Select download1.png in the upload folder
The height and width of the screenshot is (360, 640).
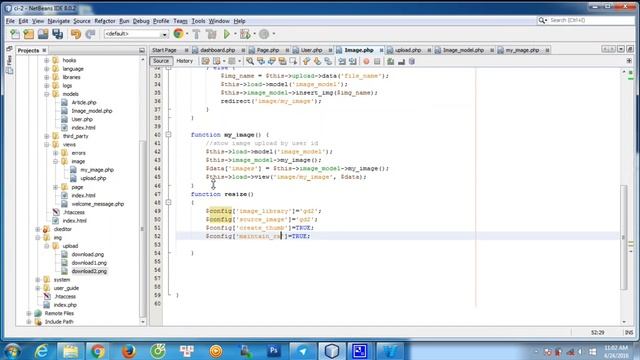coord(89,263)
